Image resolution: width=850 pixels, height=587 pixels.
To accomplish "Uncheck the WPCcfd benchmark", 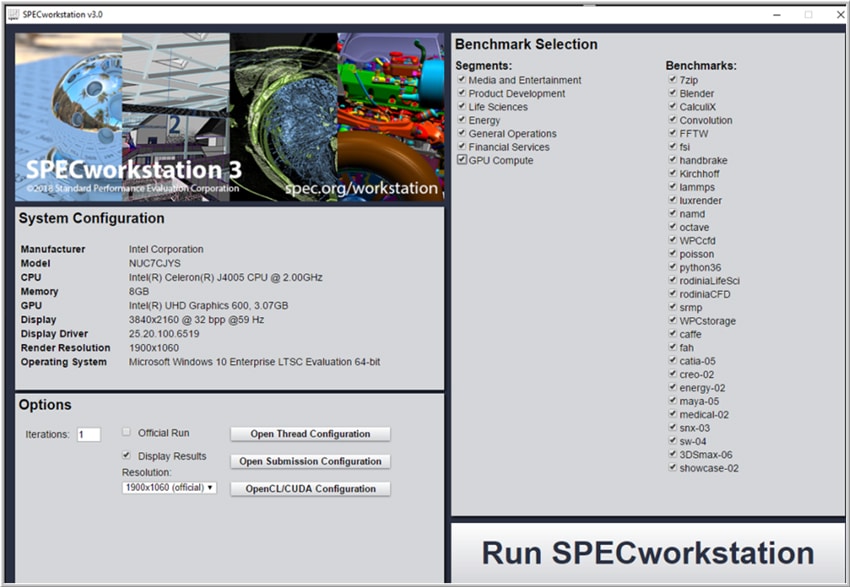I will tap(673, 240).
